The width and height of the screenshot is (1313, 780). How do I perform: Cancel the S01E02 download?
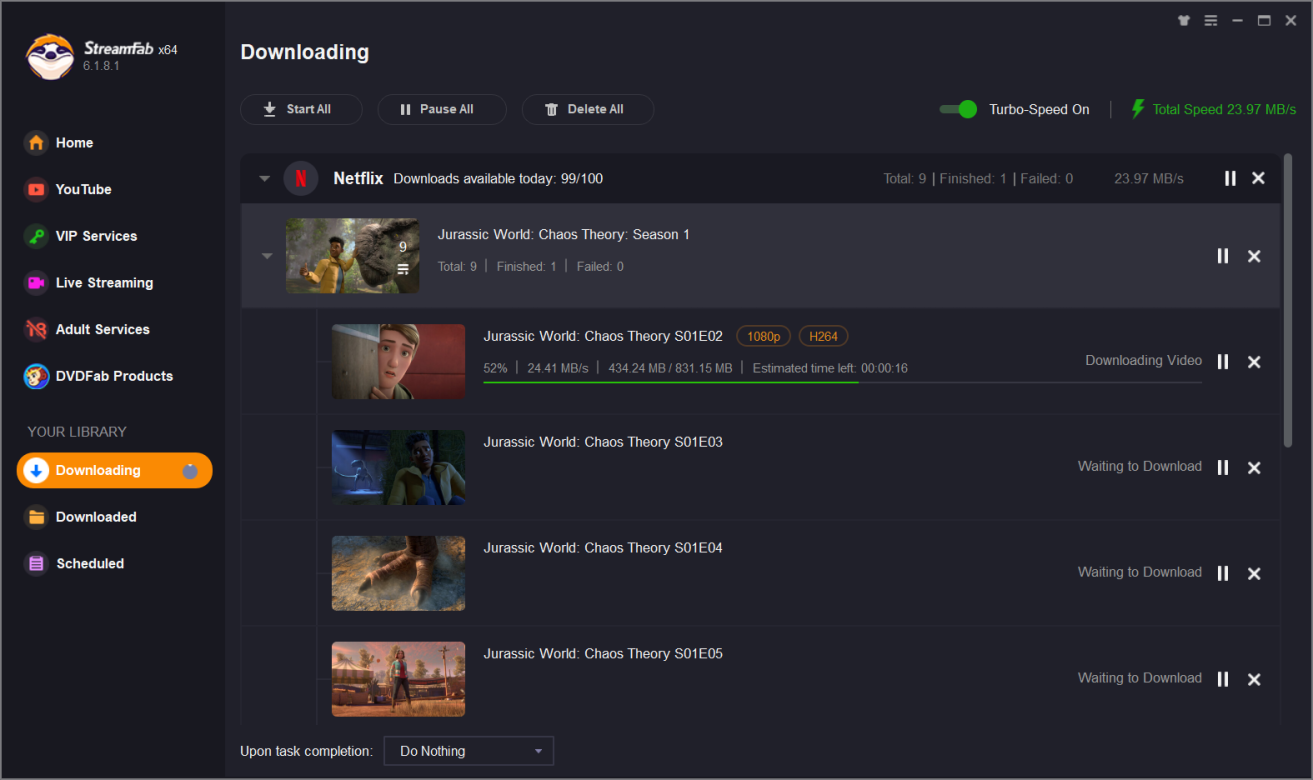point(1254,362)
